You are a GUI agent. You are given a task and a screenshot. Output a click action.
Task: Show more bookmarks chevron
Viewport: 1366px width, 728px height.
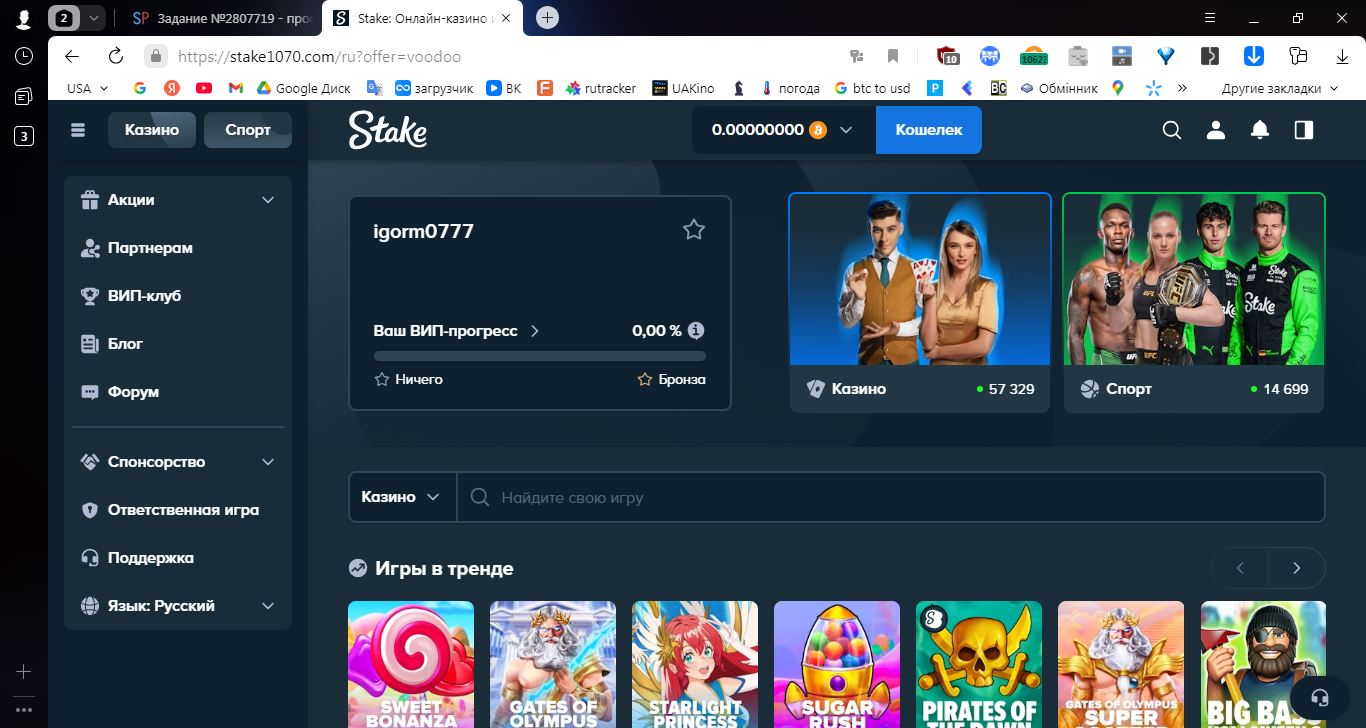[1183, 88]
